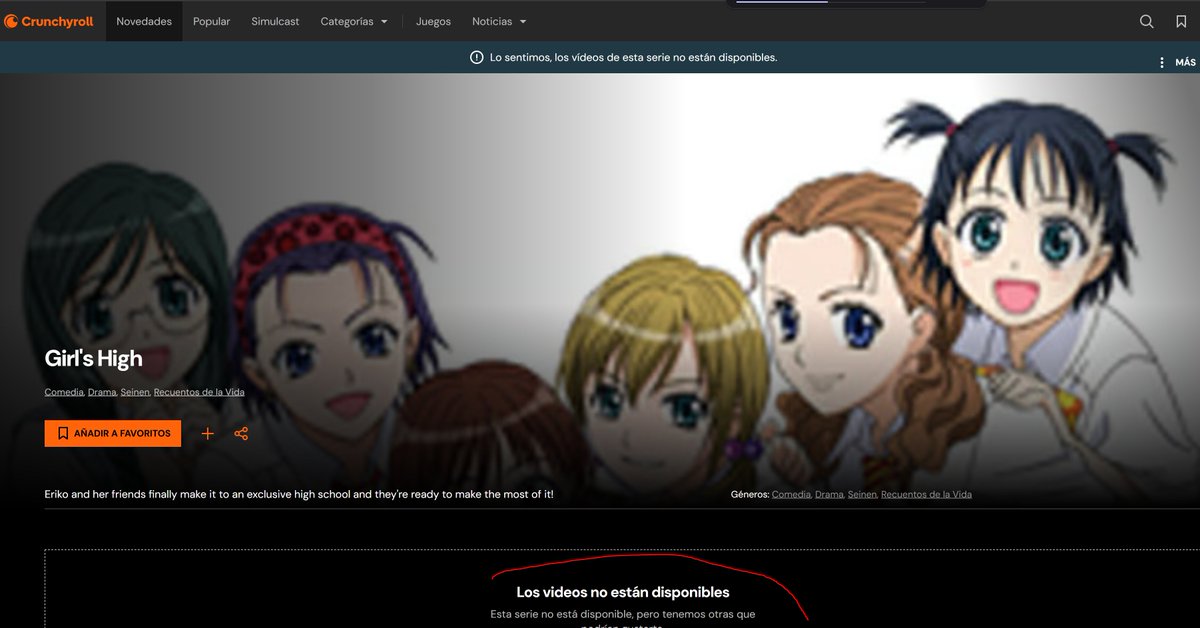The height and width of the screenshot is (628, 1200).
Task: Click the share icon
Action: [241, 433]
